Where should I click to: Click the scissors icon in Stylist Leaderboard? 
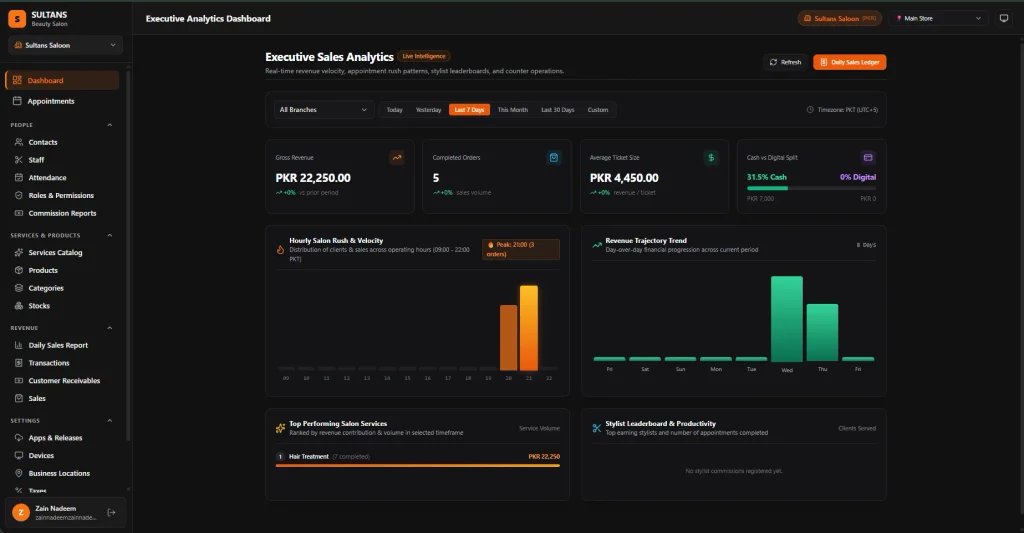pos(596,428)
